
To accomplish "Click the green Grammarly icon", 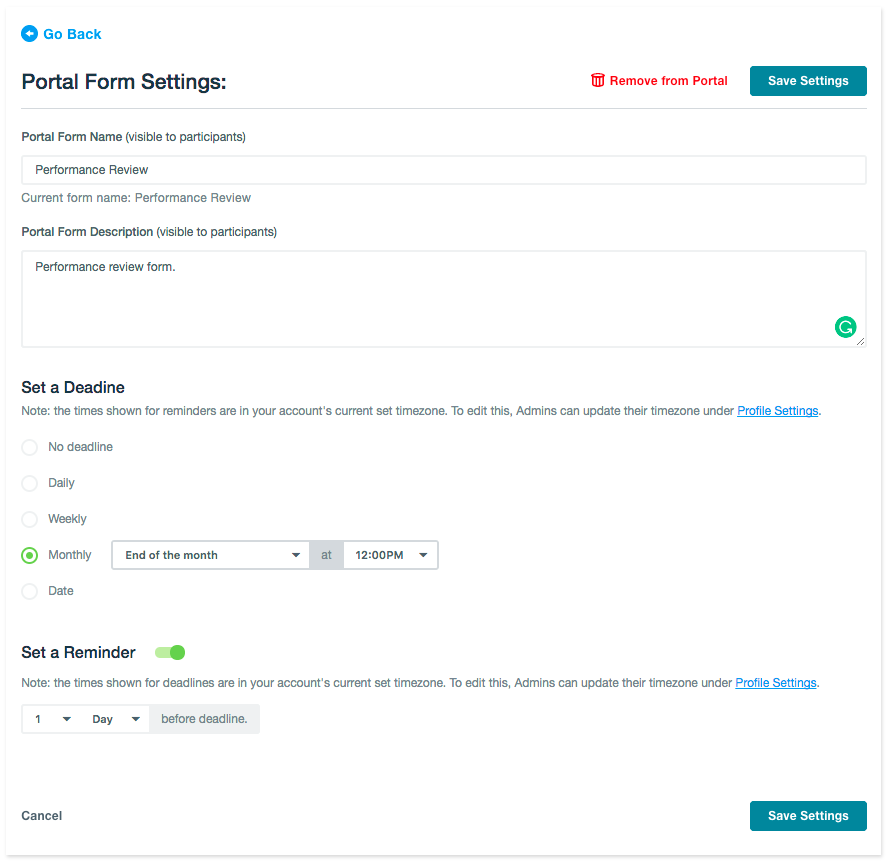I will (846, 327).
